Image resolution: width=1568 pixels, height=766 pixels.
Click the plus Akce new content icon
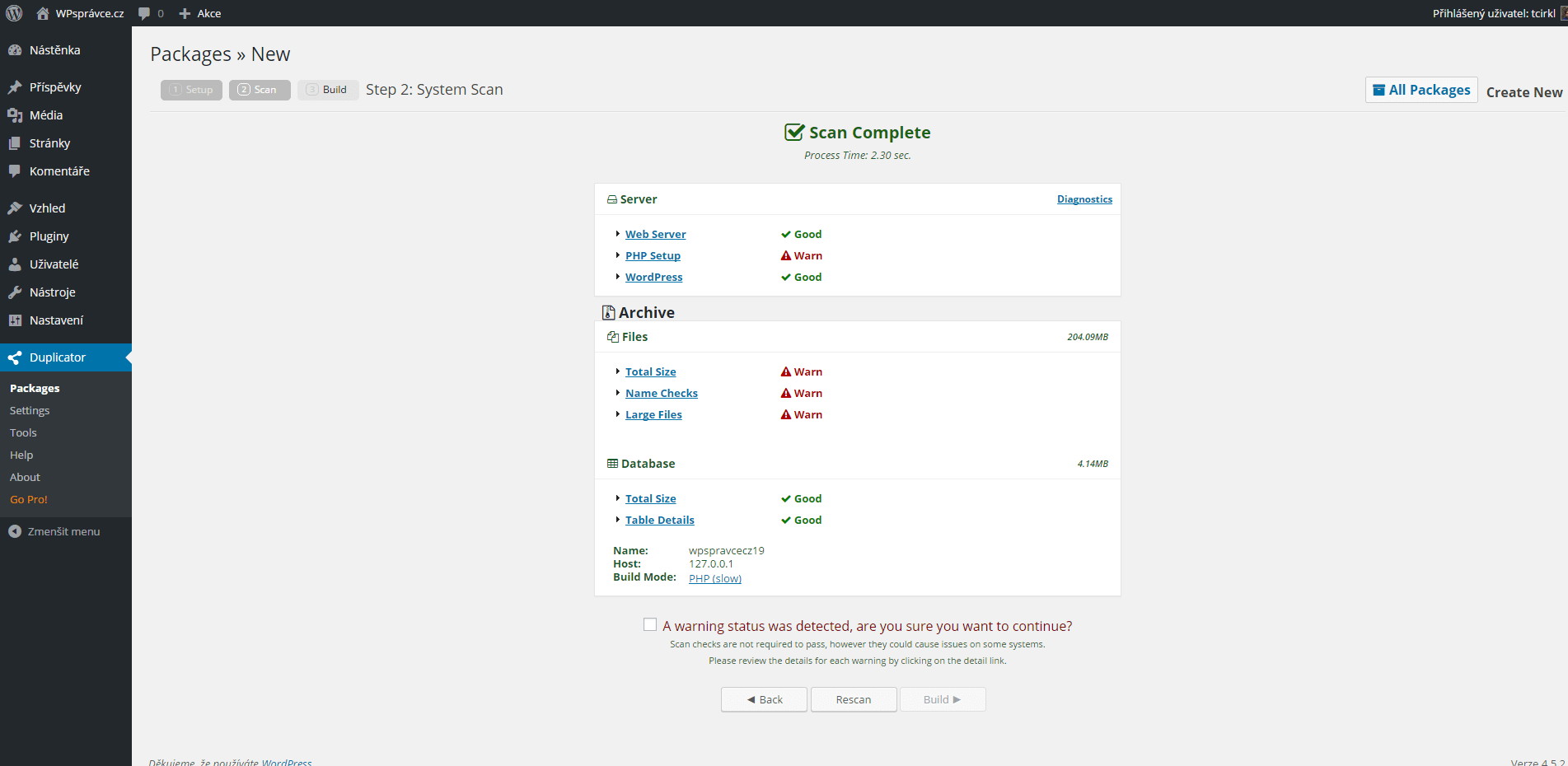pos(185,13)
